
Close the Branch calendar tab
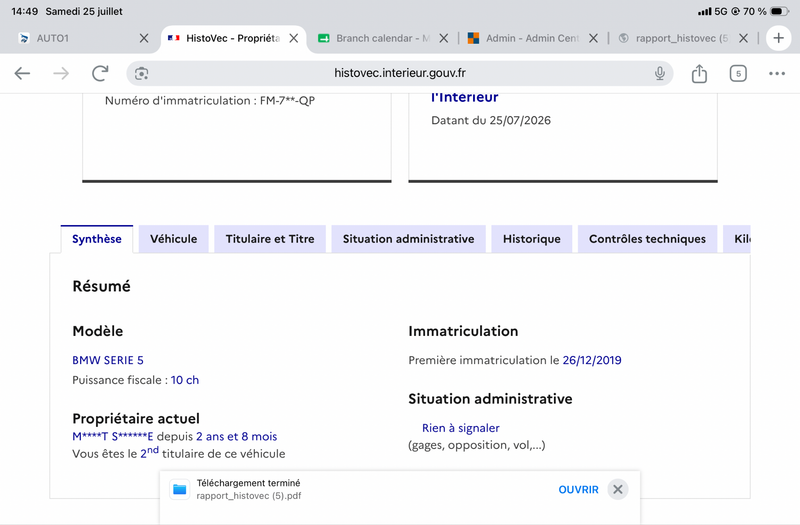[x=443, y=38]
